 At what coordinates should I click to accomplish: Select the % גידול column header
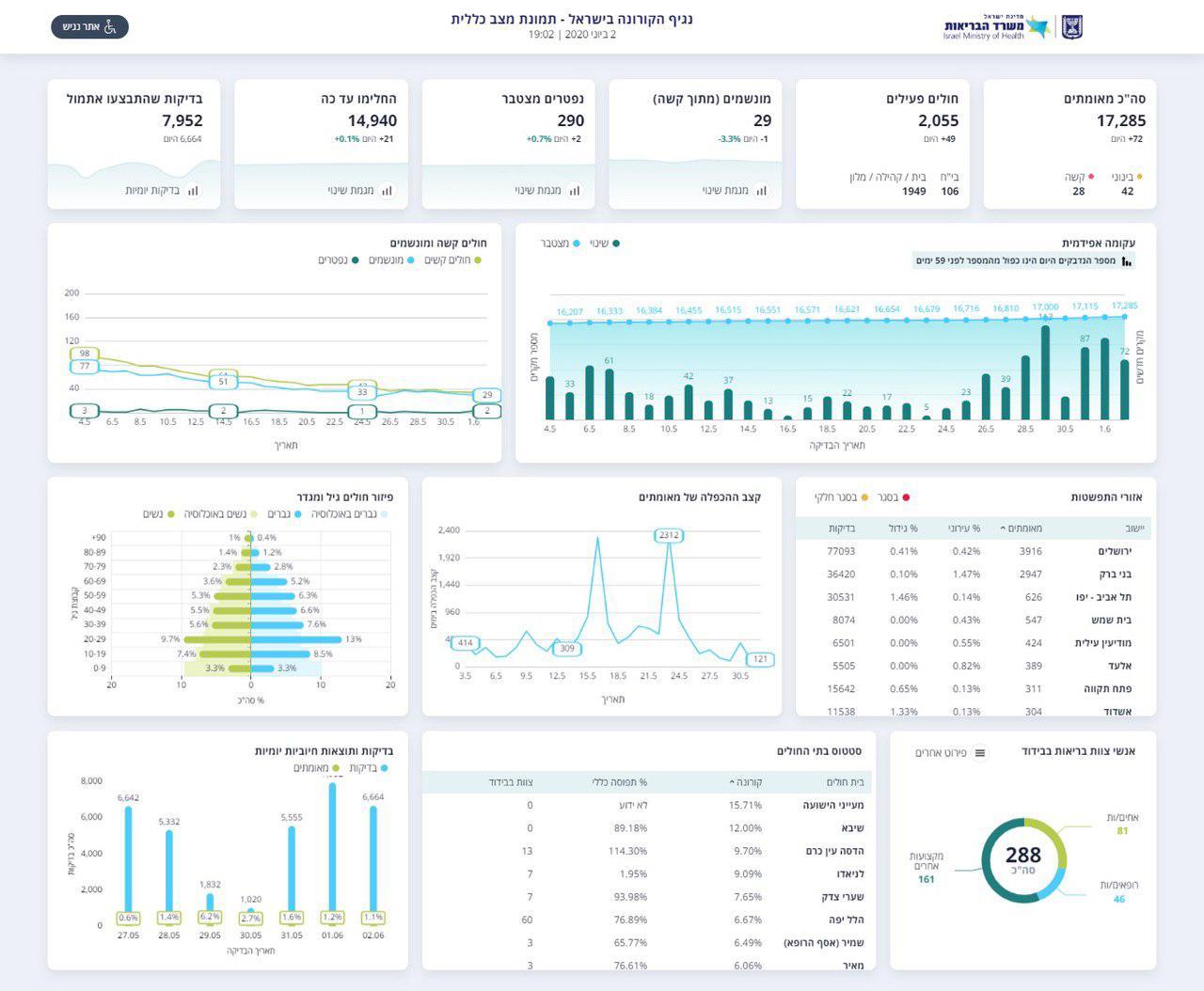tap(903, 528)
